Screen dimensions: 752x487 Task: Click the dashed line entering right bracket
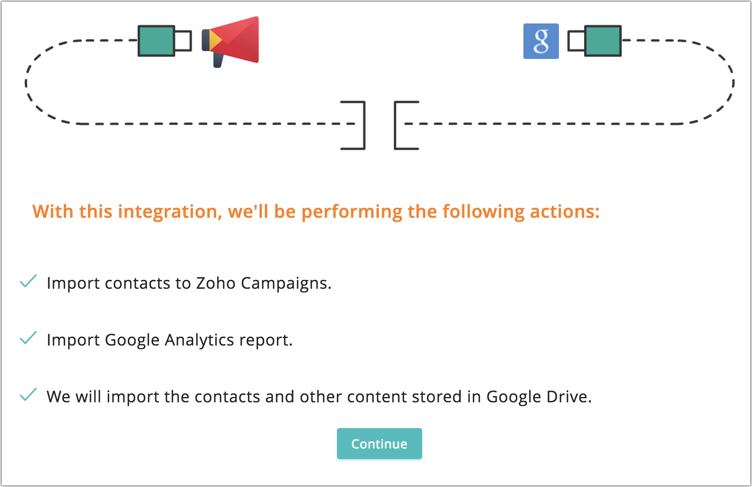[542, 124]
